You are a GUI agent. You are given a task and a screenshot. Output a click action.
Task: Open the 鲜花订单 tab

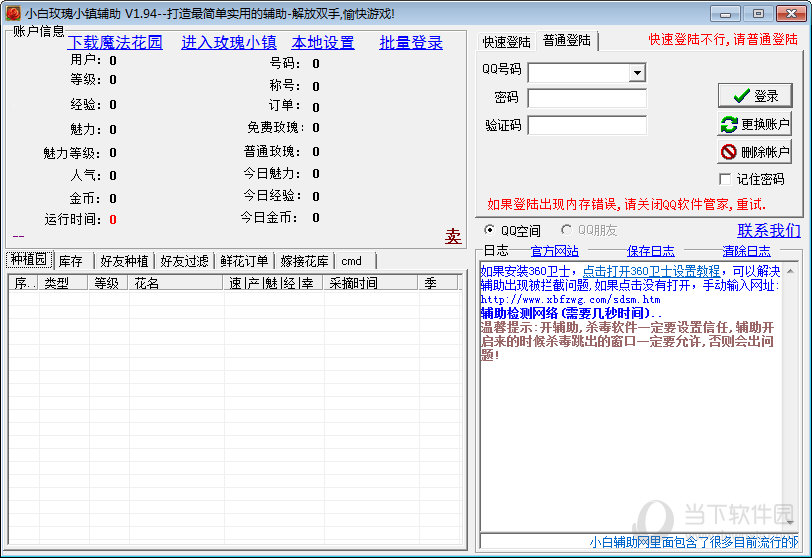click(244, 261)
